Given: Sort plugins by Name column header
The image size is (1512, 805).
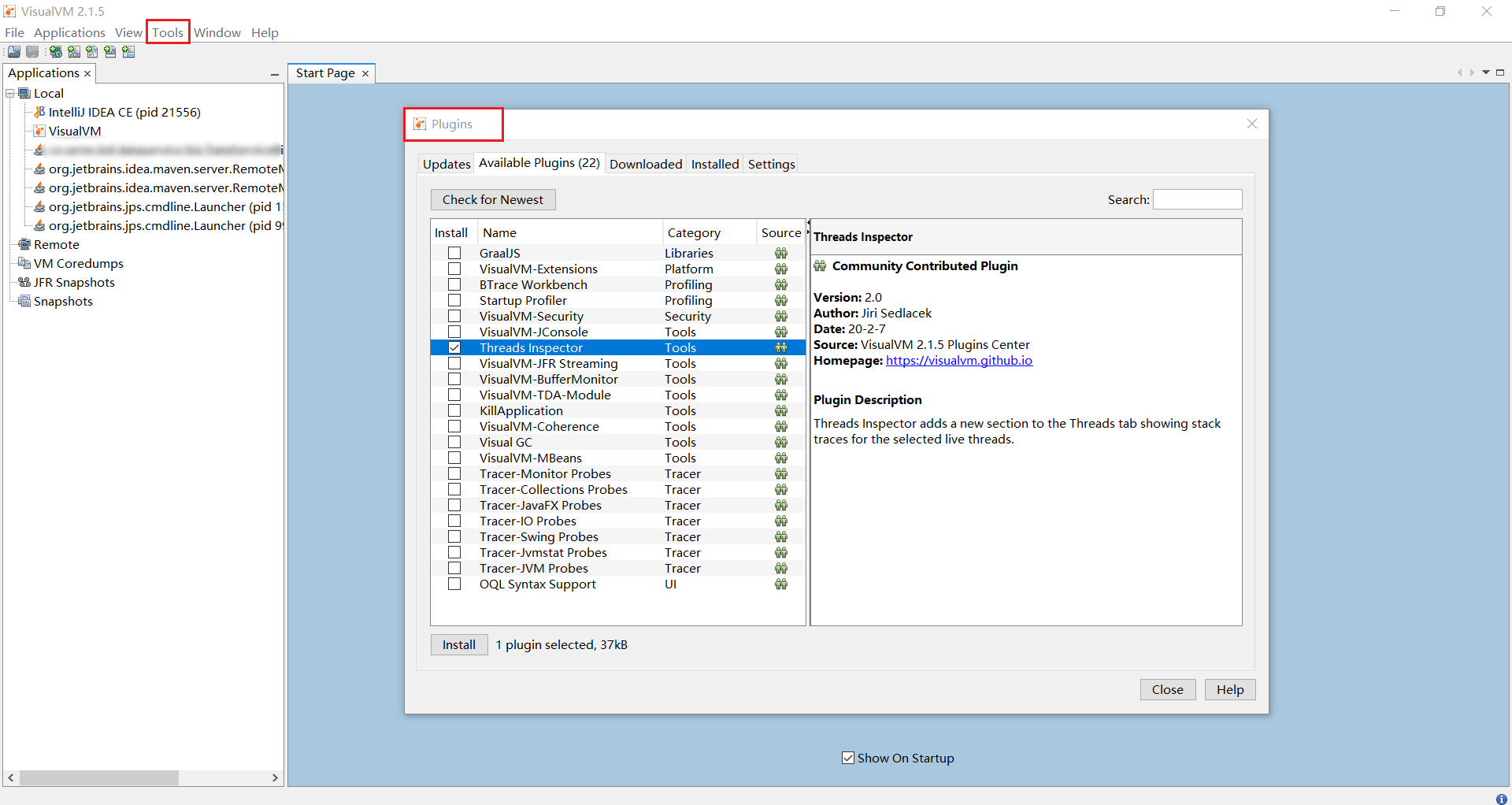Looking at the screenshot, I should click(570, 232).
